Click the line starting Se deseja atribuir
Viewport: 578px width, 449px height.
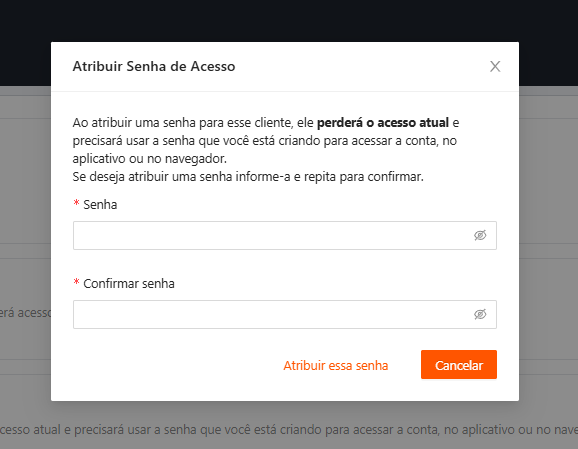click(x=248, y=177)
